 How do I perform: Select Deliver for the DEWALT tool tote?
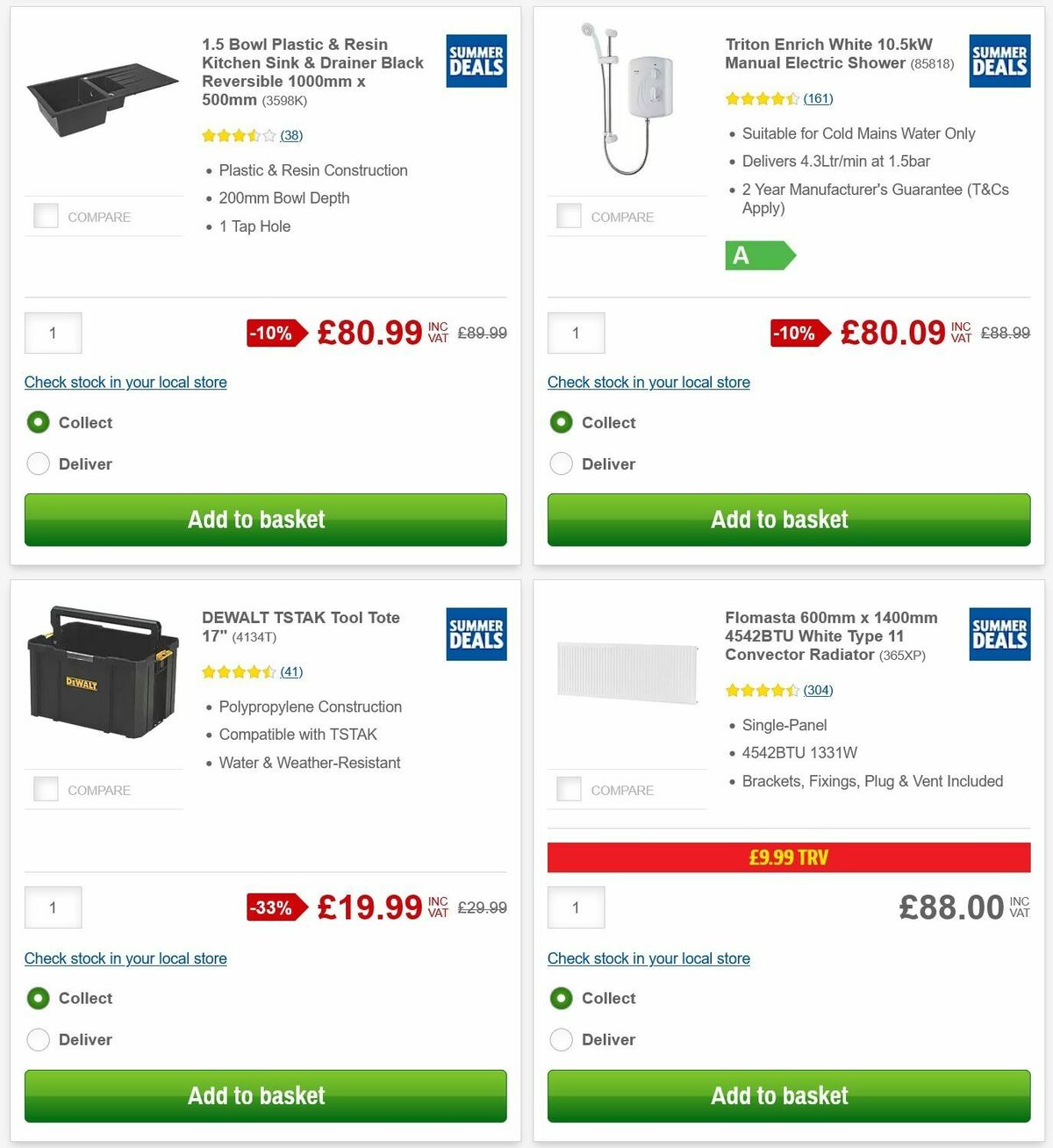38,1039
